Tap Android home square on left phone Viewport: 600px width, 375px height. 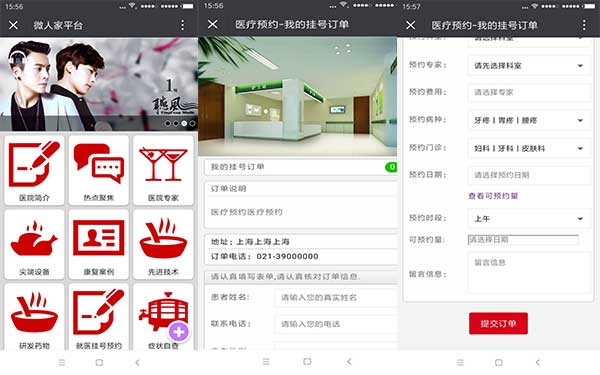click(99, 362)
